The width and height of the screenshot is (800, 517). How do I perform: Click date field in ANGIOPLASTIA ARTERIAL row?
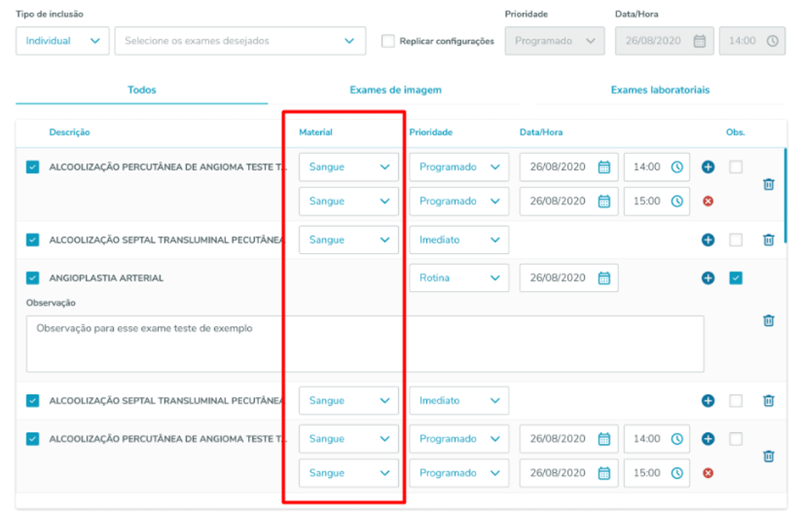569,278
